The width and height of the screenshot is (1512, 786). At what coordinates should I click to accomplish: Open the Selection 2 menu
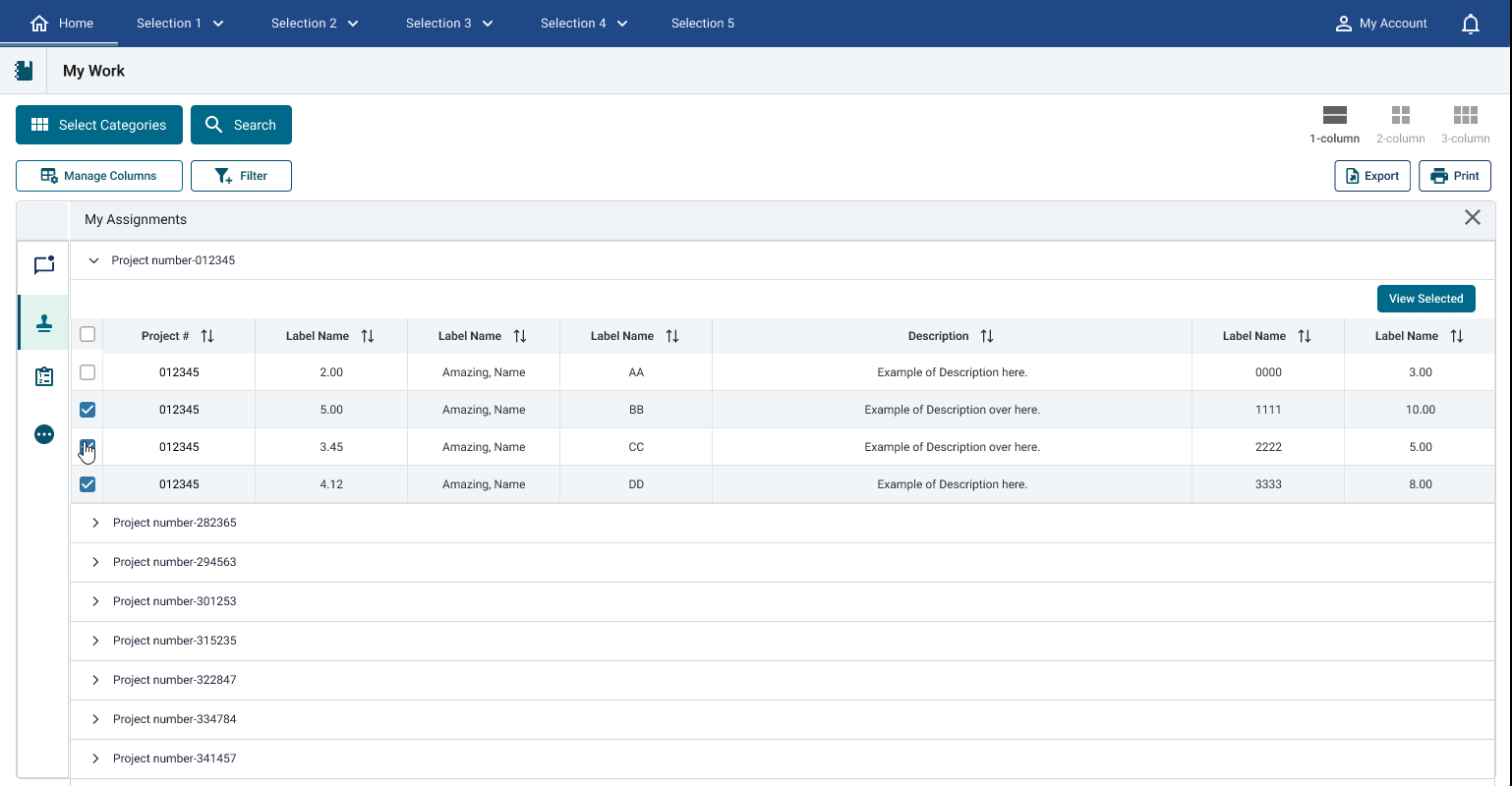click(x=315, y=23)
